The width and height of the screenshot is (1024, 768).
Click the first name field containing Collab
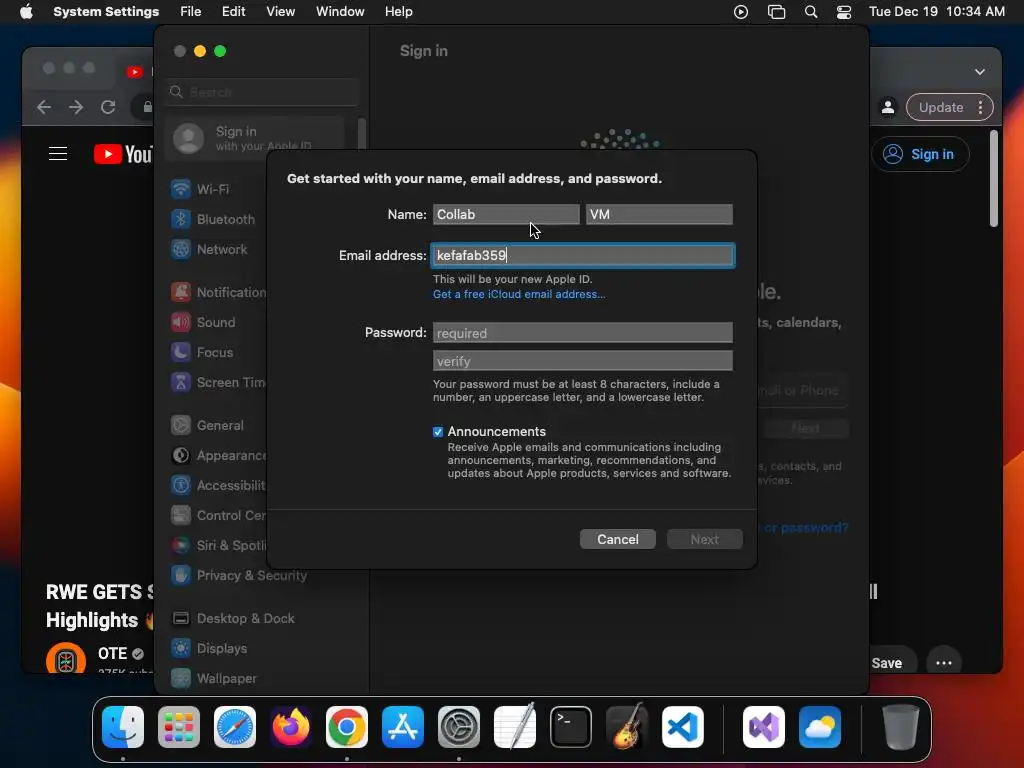pos(505,214)
